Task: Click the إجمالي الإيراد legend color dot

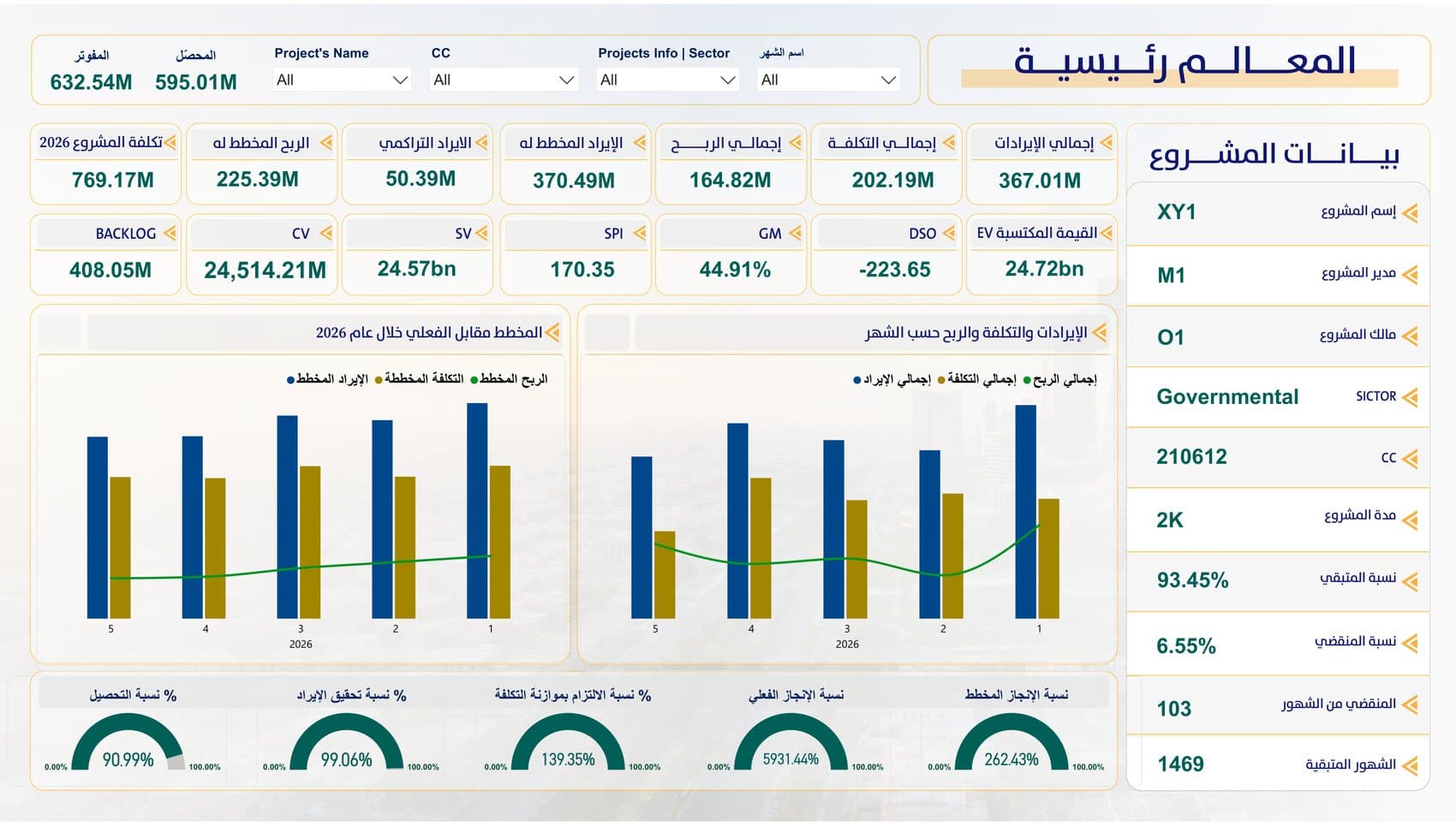Action: (x=856, y=380)
